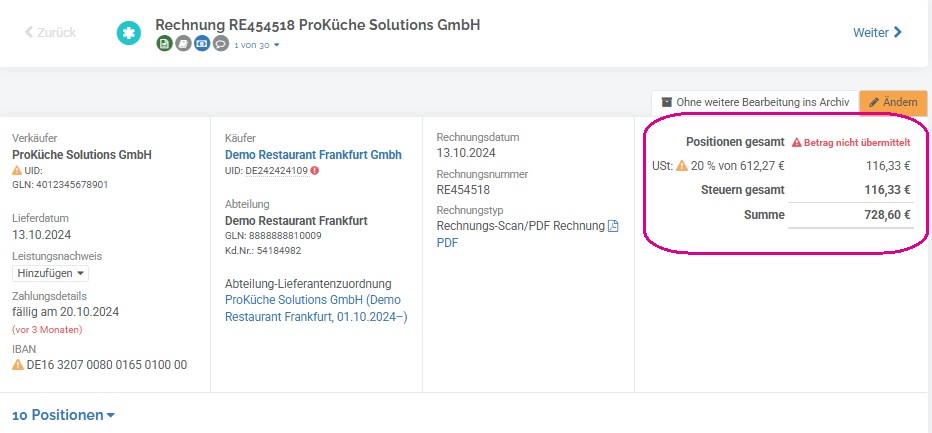The image size is (932, 433).
Task: Click the gray book status icon
Action: [183, 43]
